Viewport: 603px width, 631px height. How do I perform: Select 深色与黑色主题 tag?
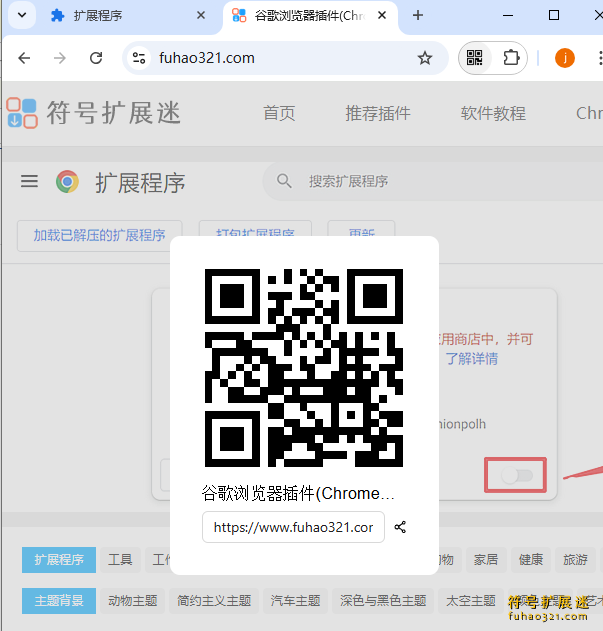(383, 601)
